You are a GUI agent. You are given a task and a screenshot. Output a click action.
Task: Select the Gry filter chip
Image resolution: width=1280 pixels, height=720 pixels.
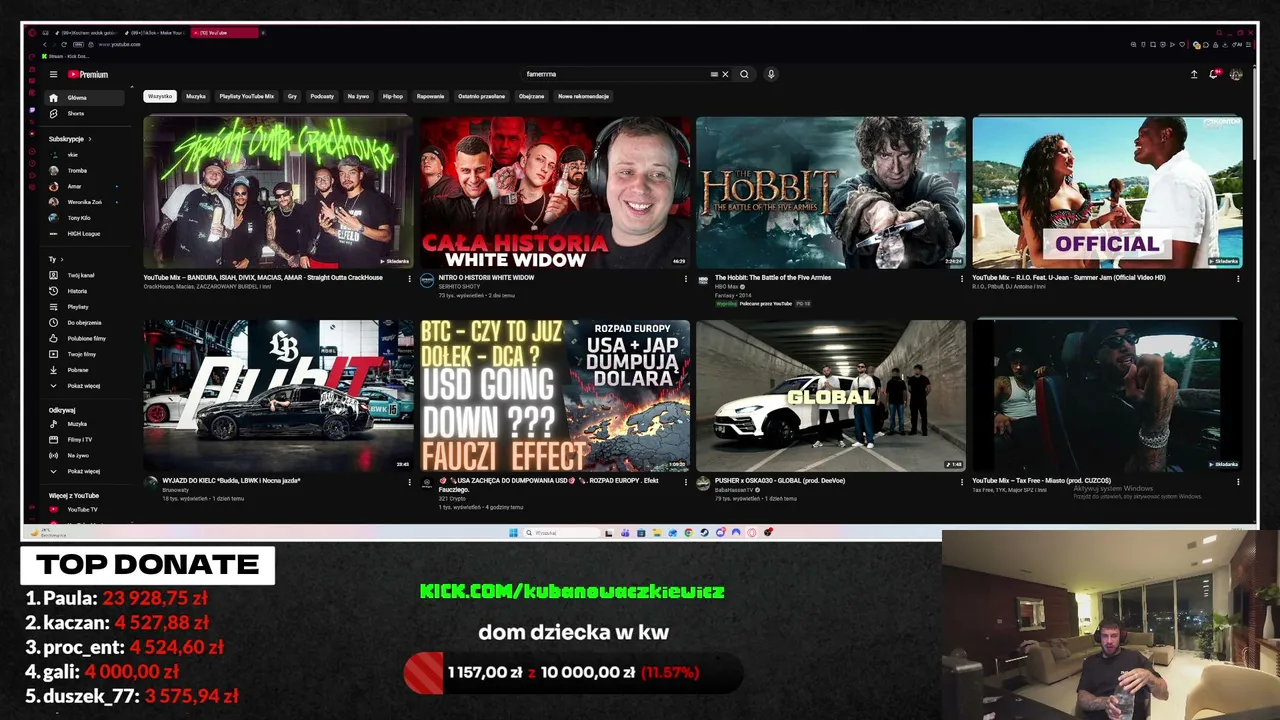(x=293, y=97)
